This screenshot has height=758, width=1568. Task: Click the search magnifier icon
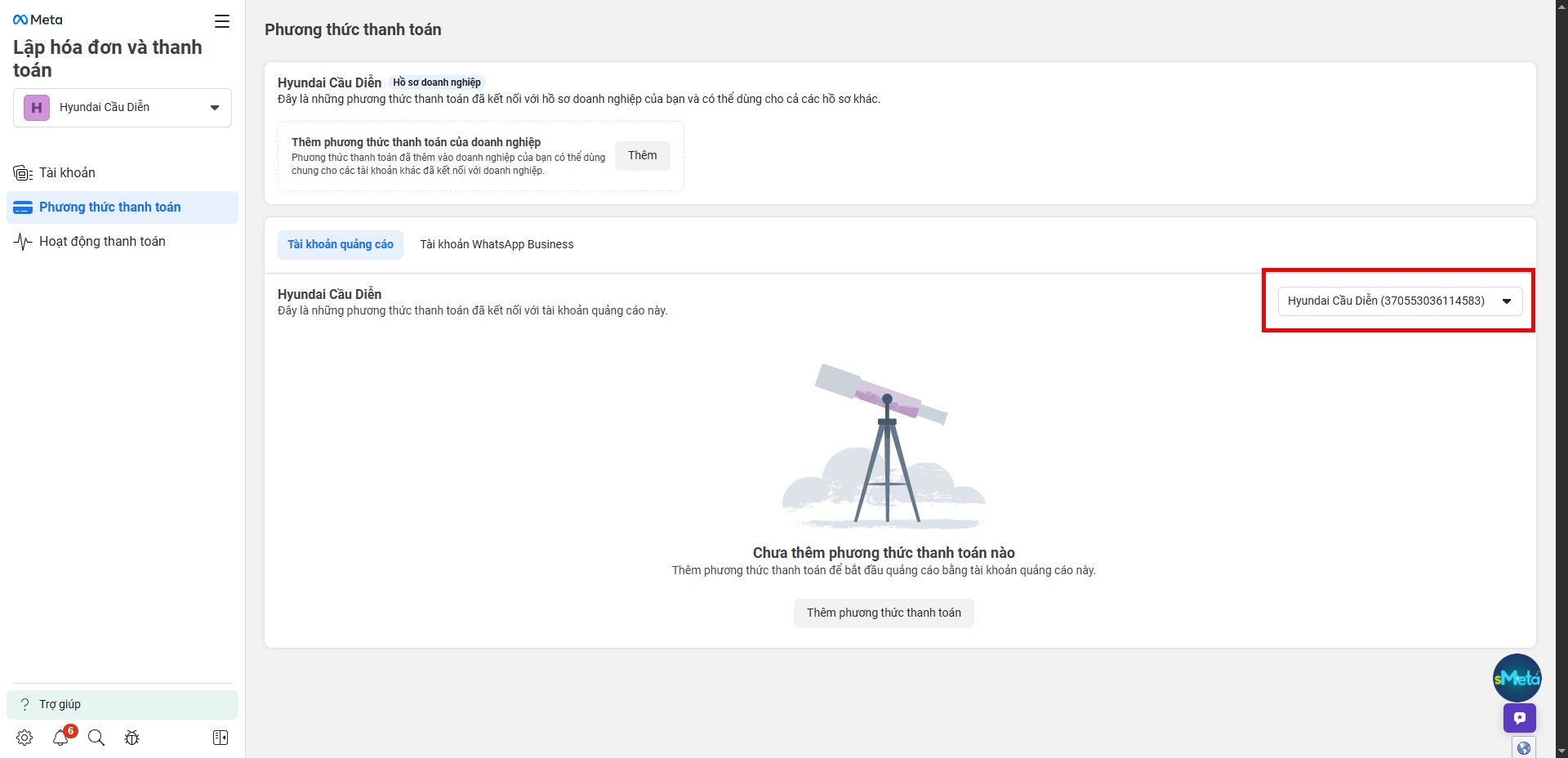[96, 738]
